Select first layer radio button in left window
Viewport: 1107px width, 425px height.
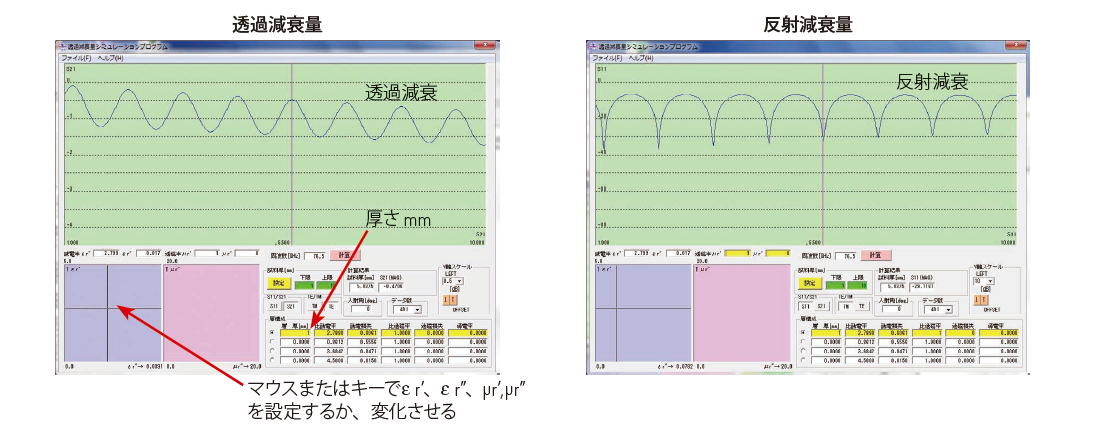pyautogui.click(x=270, y=332)
